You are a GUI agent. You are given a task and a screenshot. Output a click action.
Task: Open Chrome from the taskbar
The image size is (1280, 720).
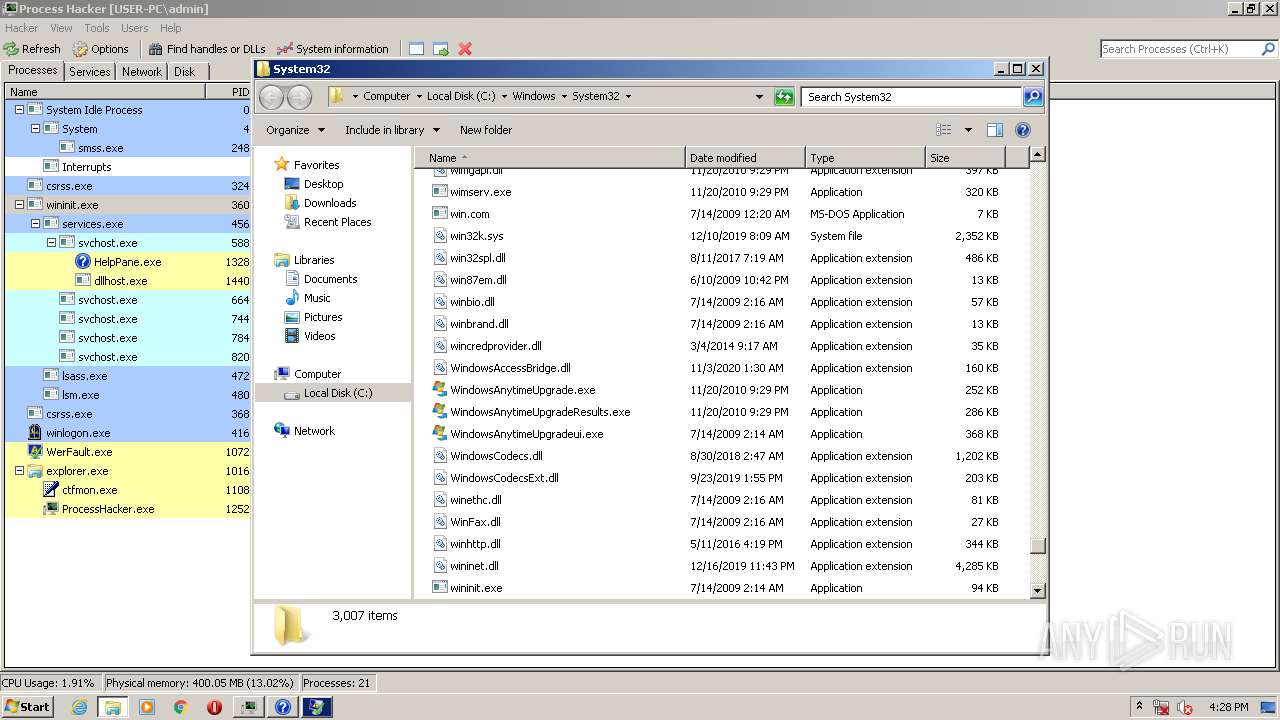(180, 707)
